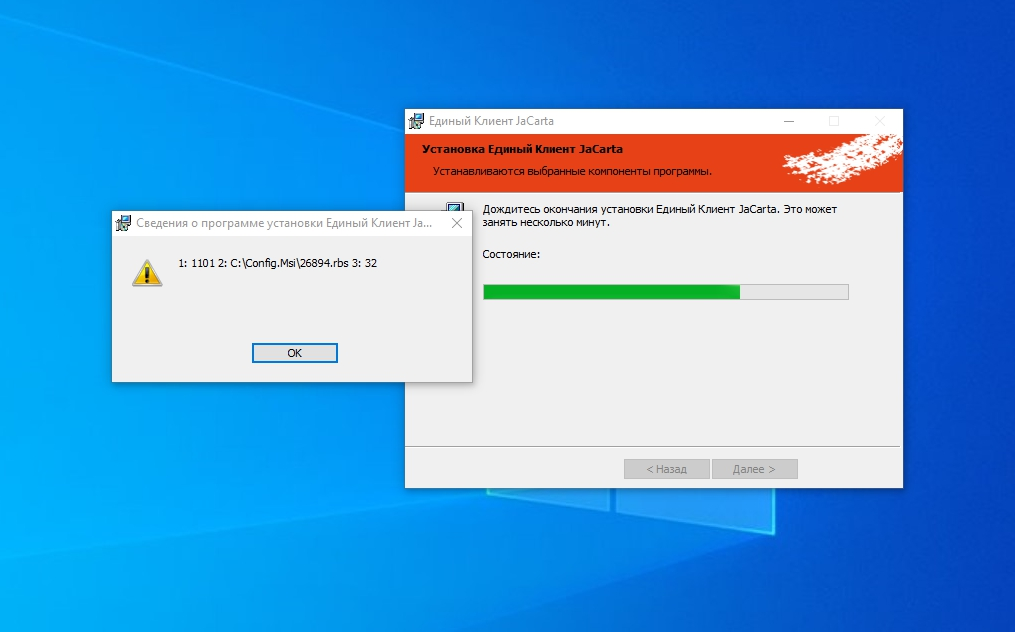Click the installer icon in error dialog title
The width and height of the screenshot is (1015, 632).
(124, 223)
